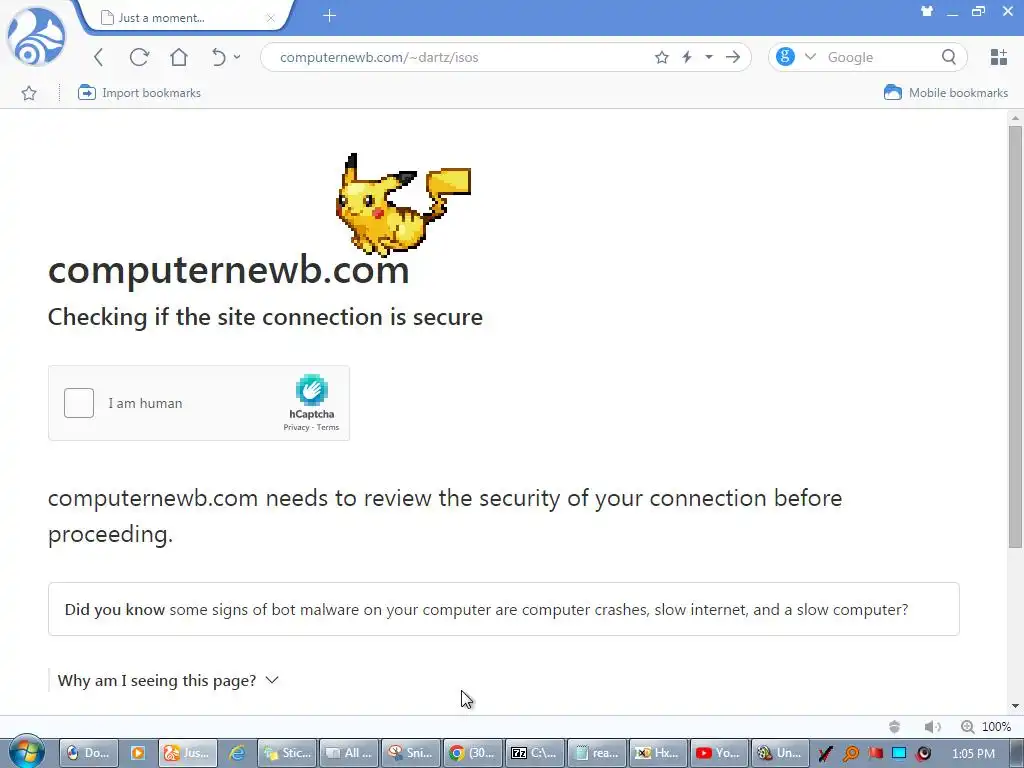Switch to Sticky Notes taskbar item
The height and width of the screenshot is (768, 1024).
point(286,753)
